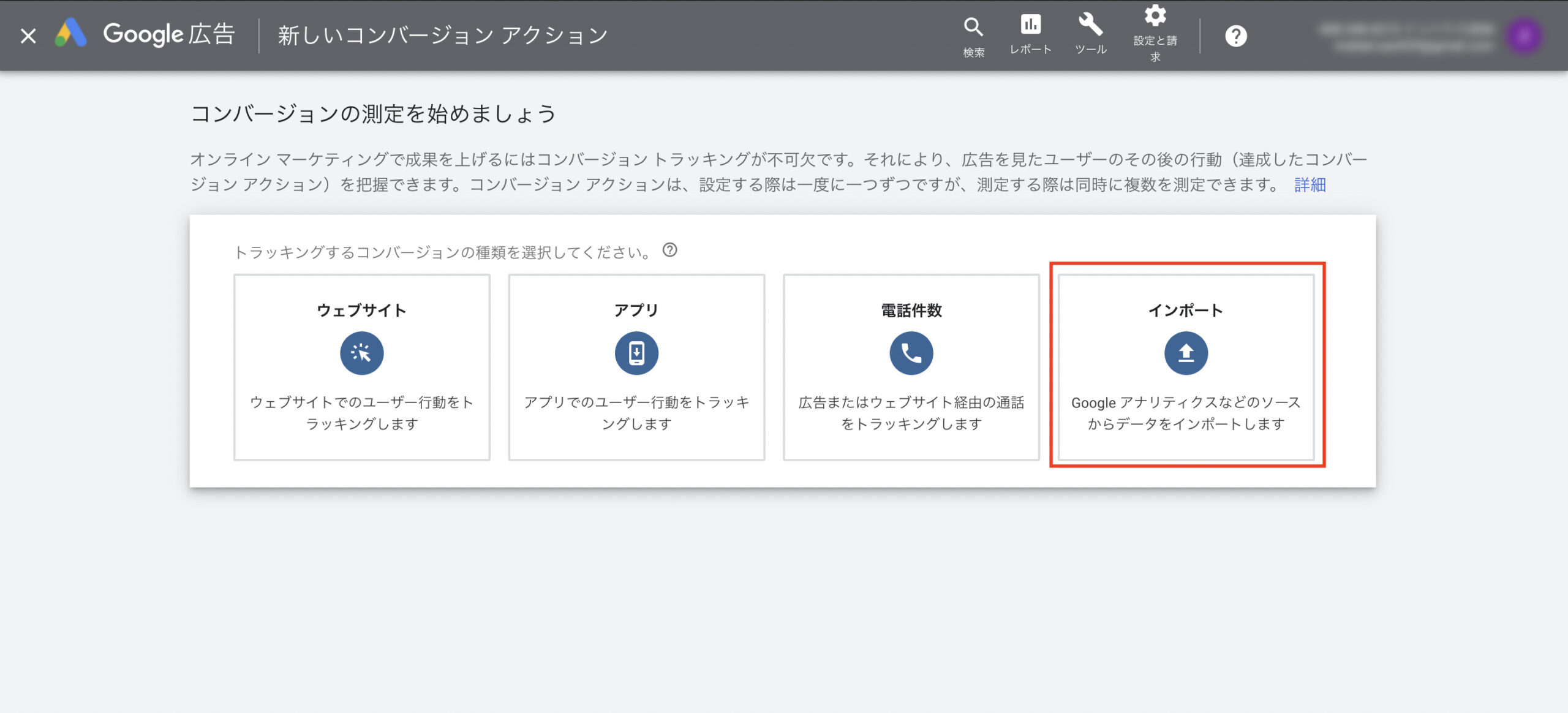The width and height of the screenshot is (1568, 713).
Task: Click the website cursor-click circle icon
Action: [x=361, y=353]
